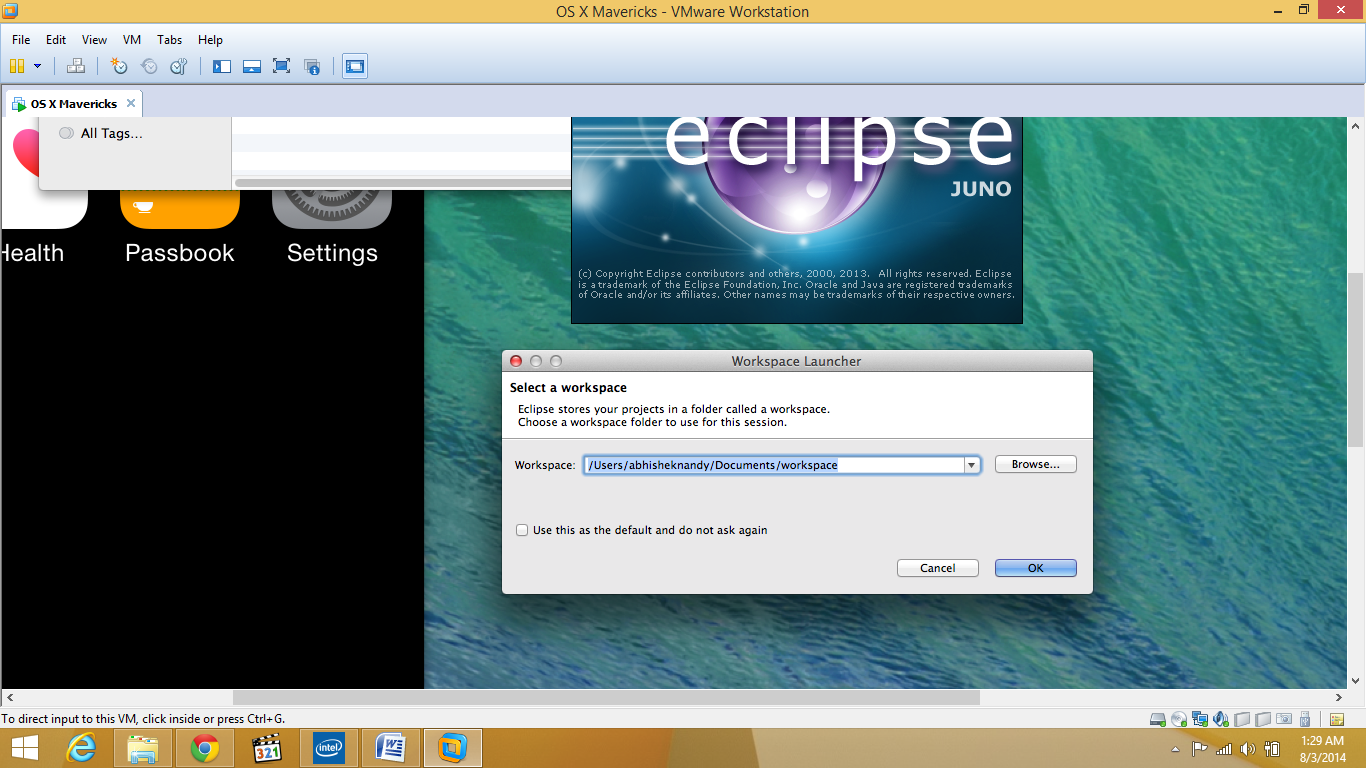
Task: Click the Send Ctrl+Alt+Del toolbar icon
Action: (x=76, y=66)
